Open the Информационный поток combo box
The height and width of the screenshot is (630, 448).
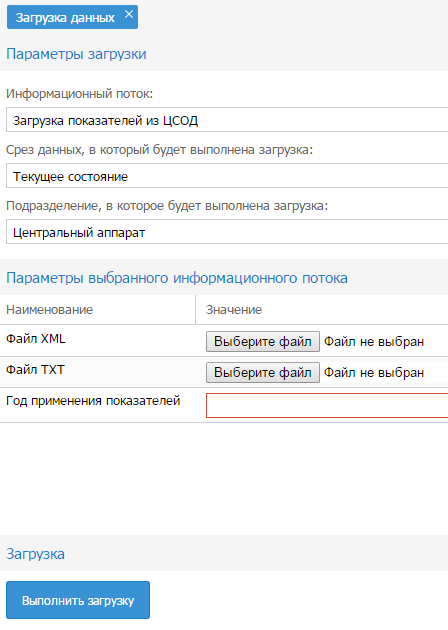227,120
